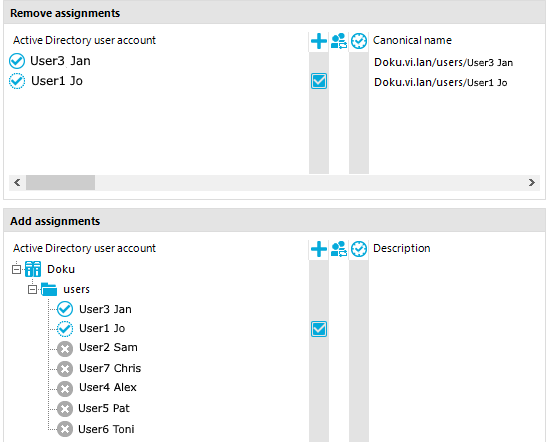Viewport: 548px width, 442px height.
Task: Click the clock check icon in Remove assignments header
Action: 359,41
